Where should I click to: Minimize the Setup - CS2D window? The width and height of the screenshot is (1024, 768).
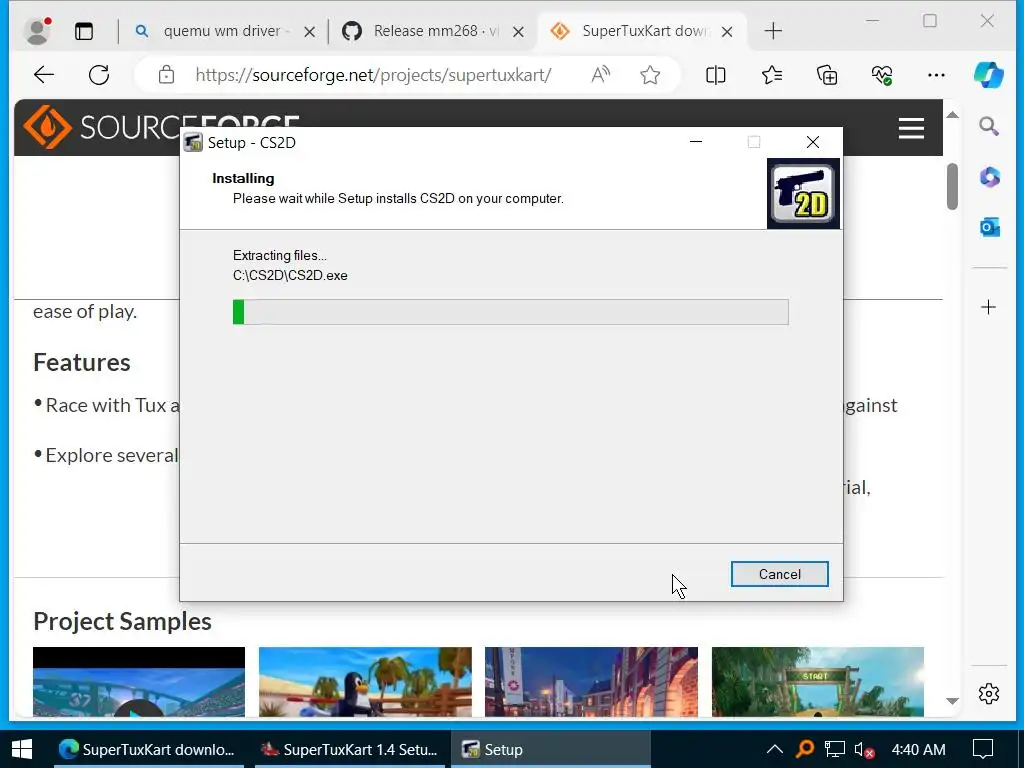[696, 142]
